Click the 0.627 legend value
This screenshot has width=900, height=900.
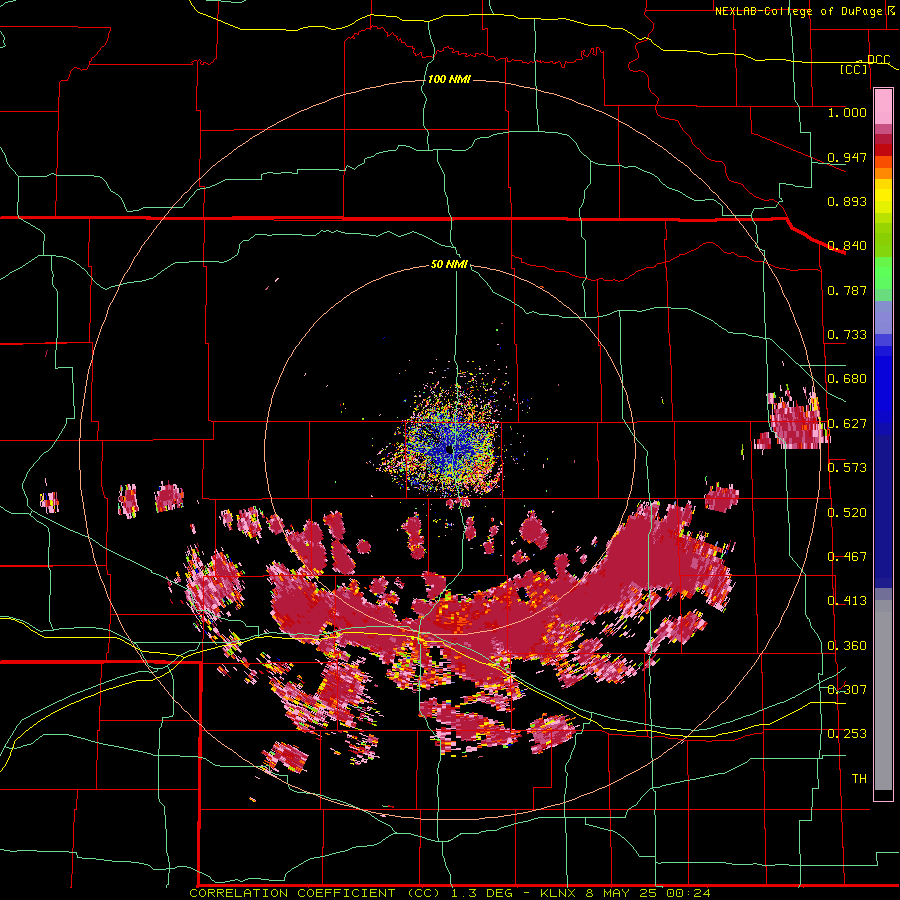point(847,424)
